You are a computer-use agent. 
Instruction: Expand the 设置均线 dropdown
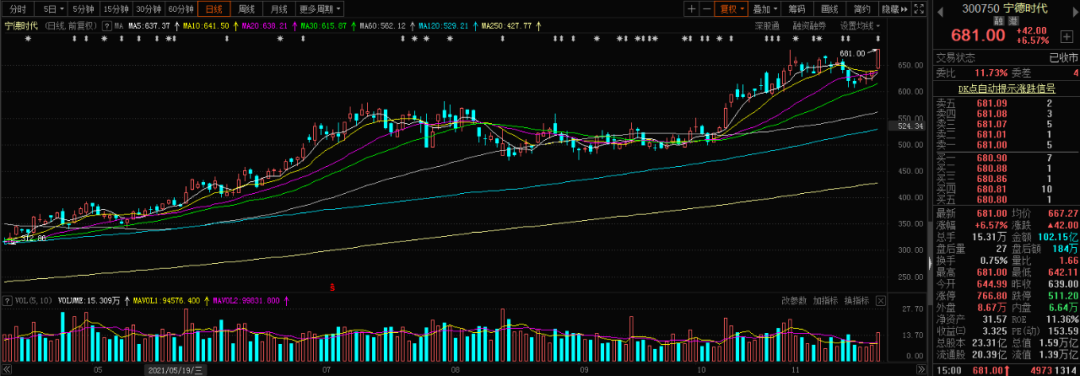click(x=860, y=25)
